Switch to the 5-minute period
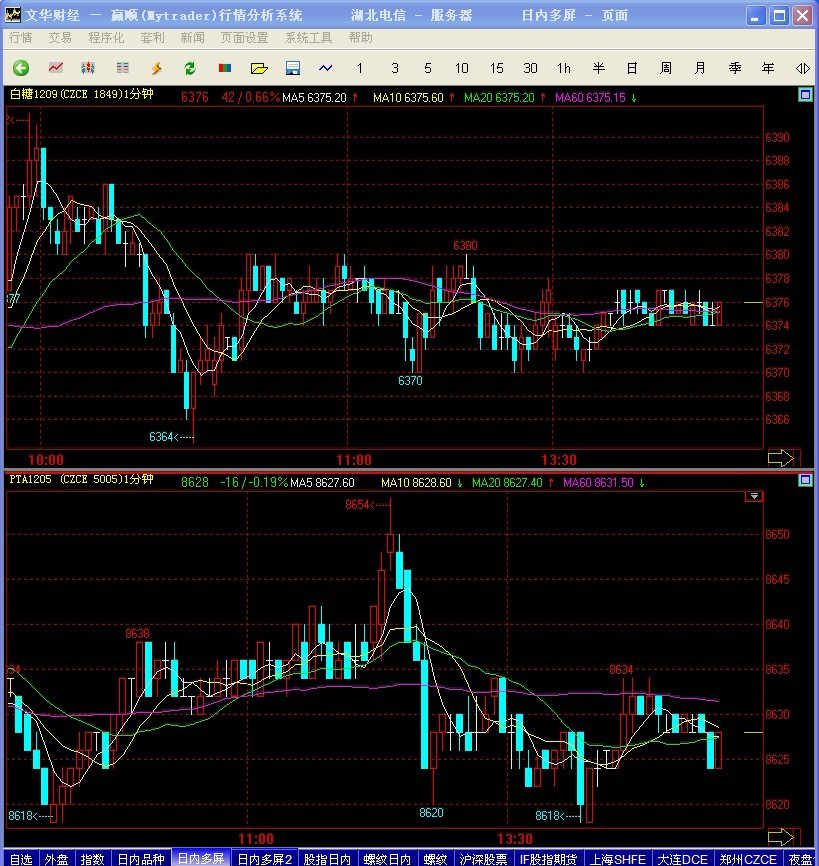The image size is (819, 866). pos(428,68)
